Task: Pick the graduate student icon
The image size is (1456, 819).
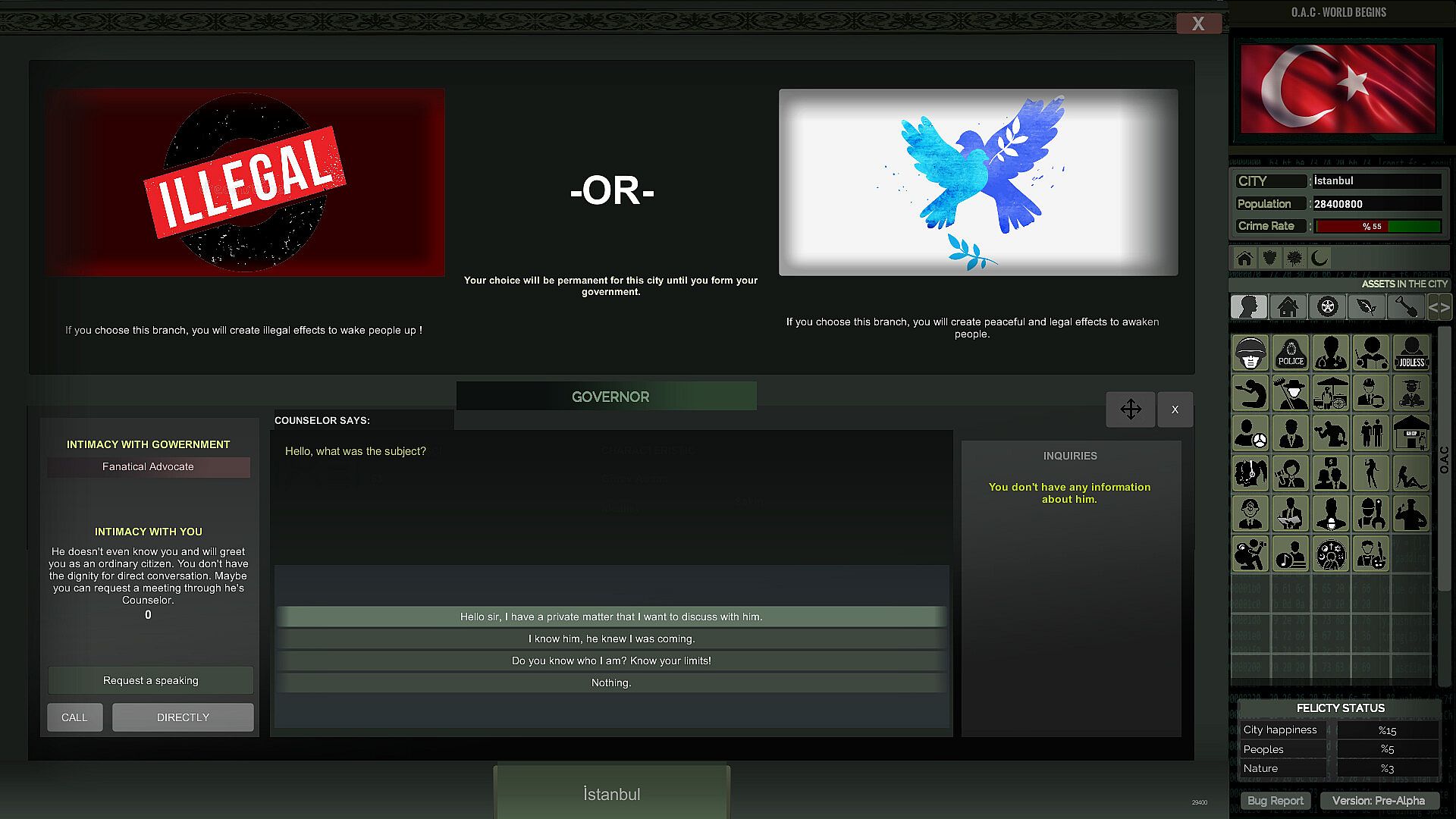Action: point(1410,394)
